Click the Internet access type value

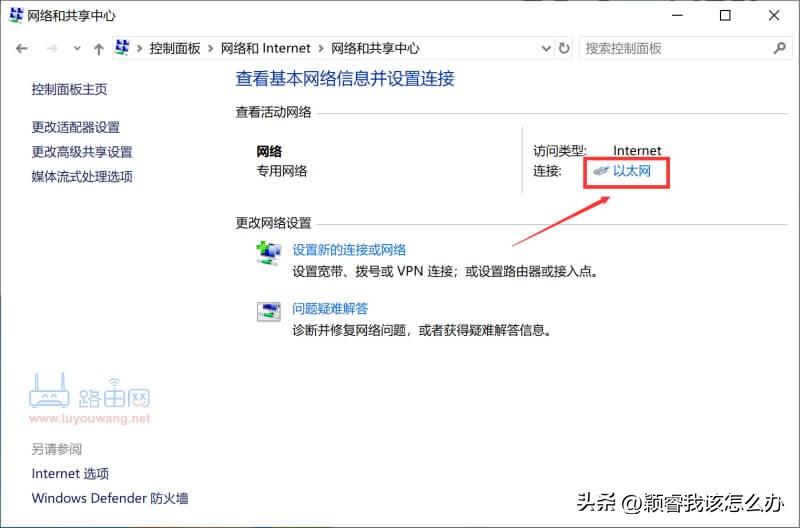(x=637, y=150)
